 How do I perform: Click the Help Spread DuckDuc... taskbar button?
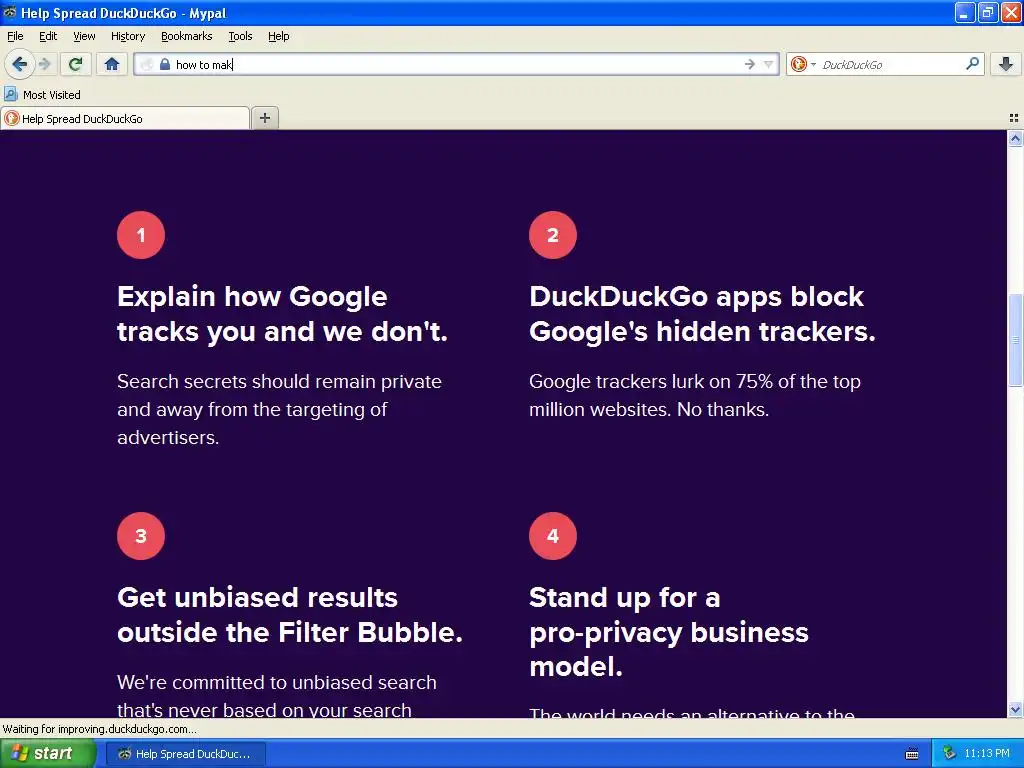pos(185,754)
